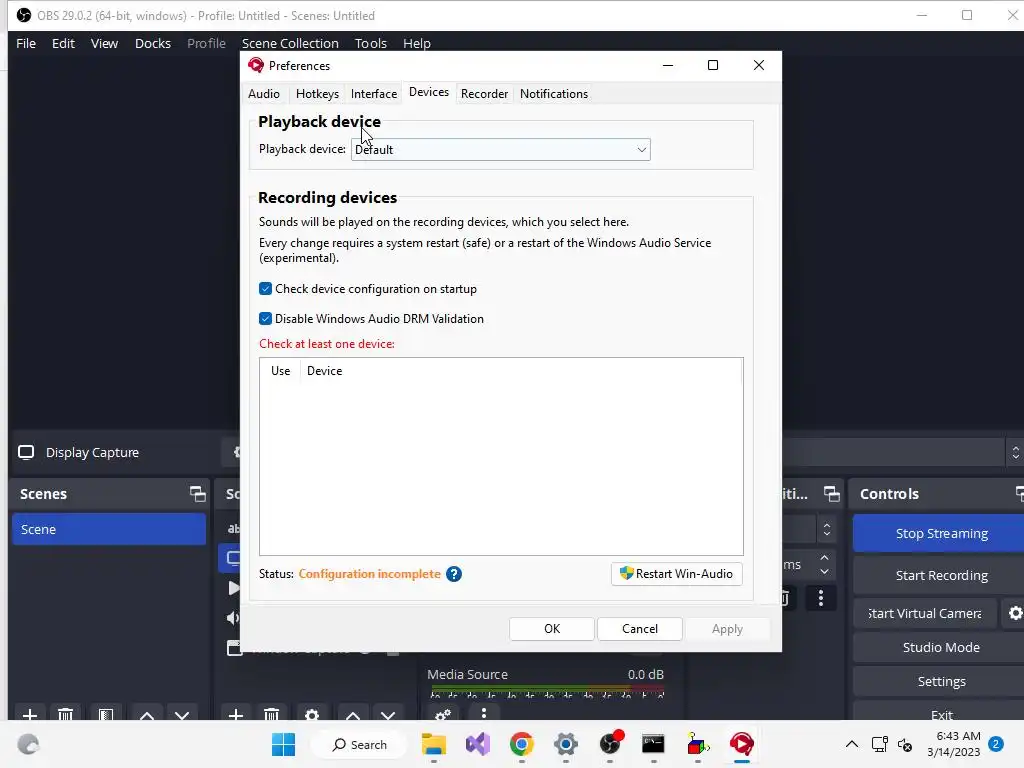
Task: Click the Display Capture monitor icon
Action: pos(26,453)
